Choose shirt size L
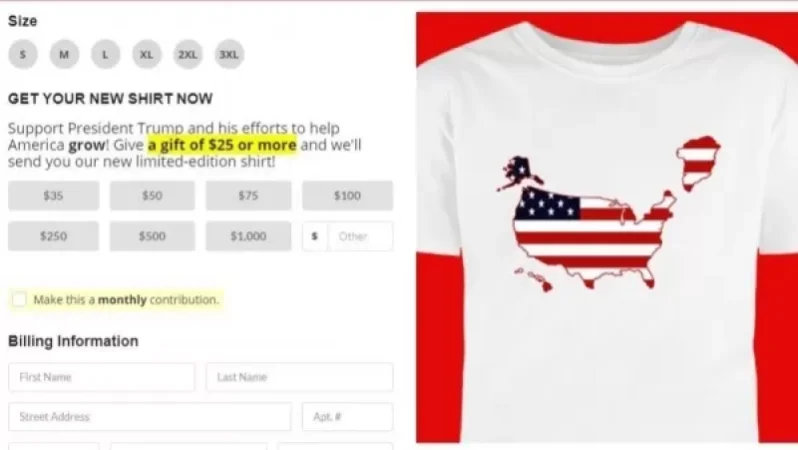 pyautogui.click(x=105, y=54)
